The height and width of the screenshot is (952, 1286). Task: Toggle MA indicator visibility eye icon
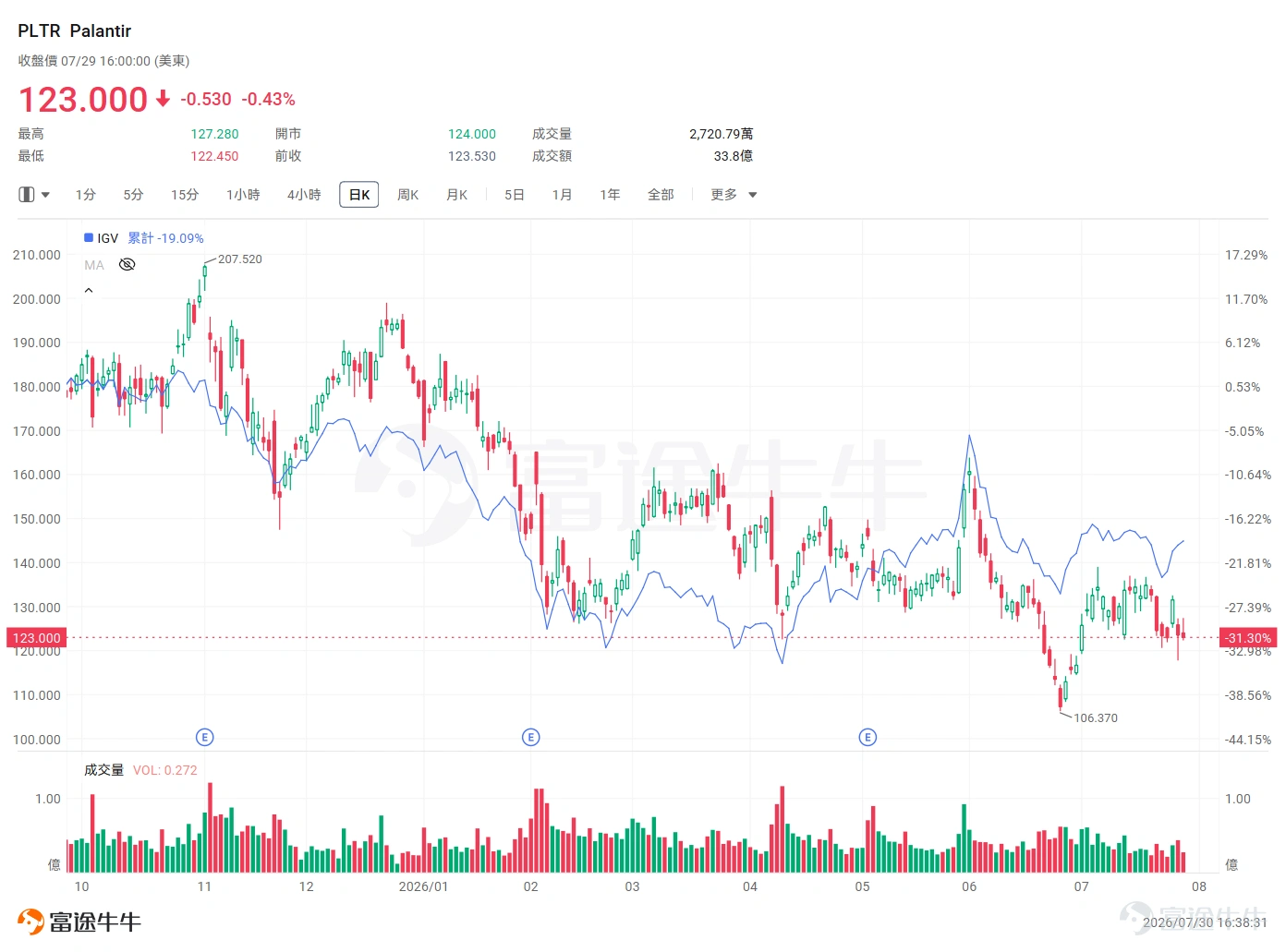pyautogui.click(x=127, y=265)
